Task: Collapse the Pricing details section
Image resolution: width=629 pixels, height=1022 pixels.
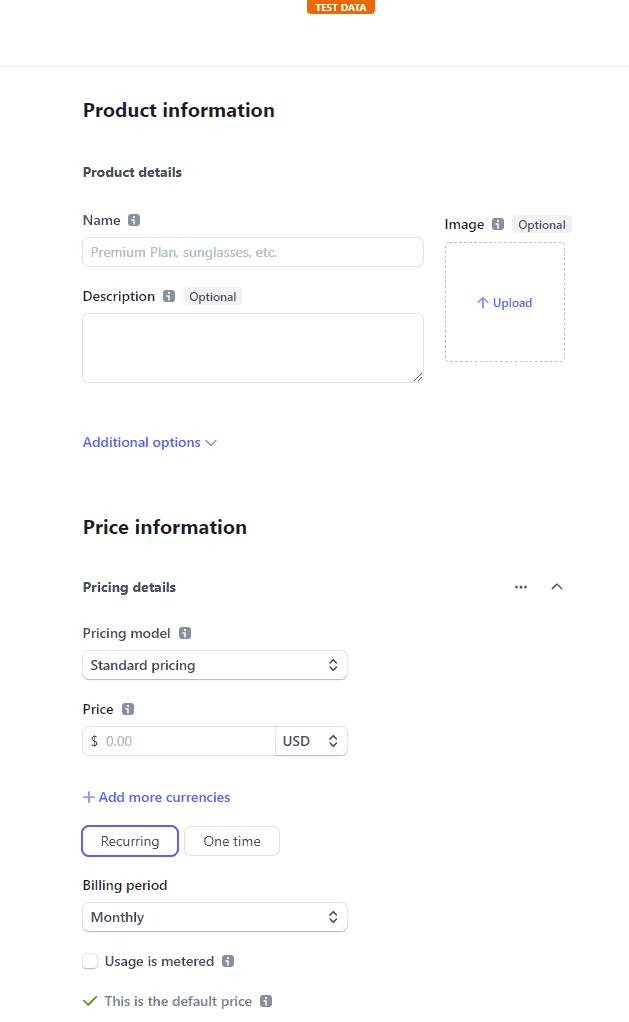Action: point(557,587)
